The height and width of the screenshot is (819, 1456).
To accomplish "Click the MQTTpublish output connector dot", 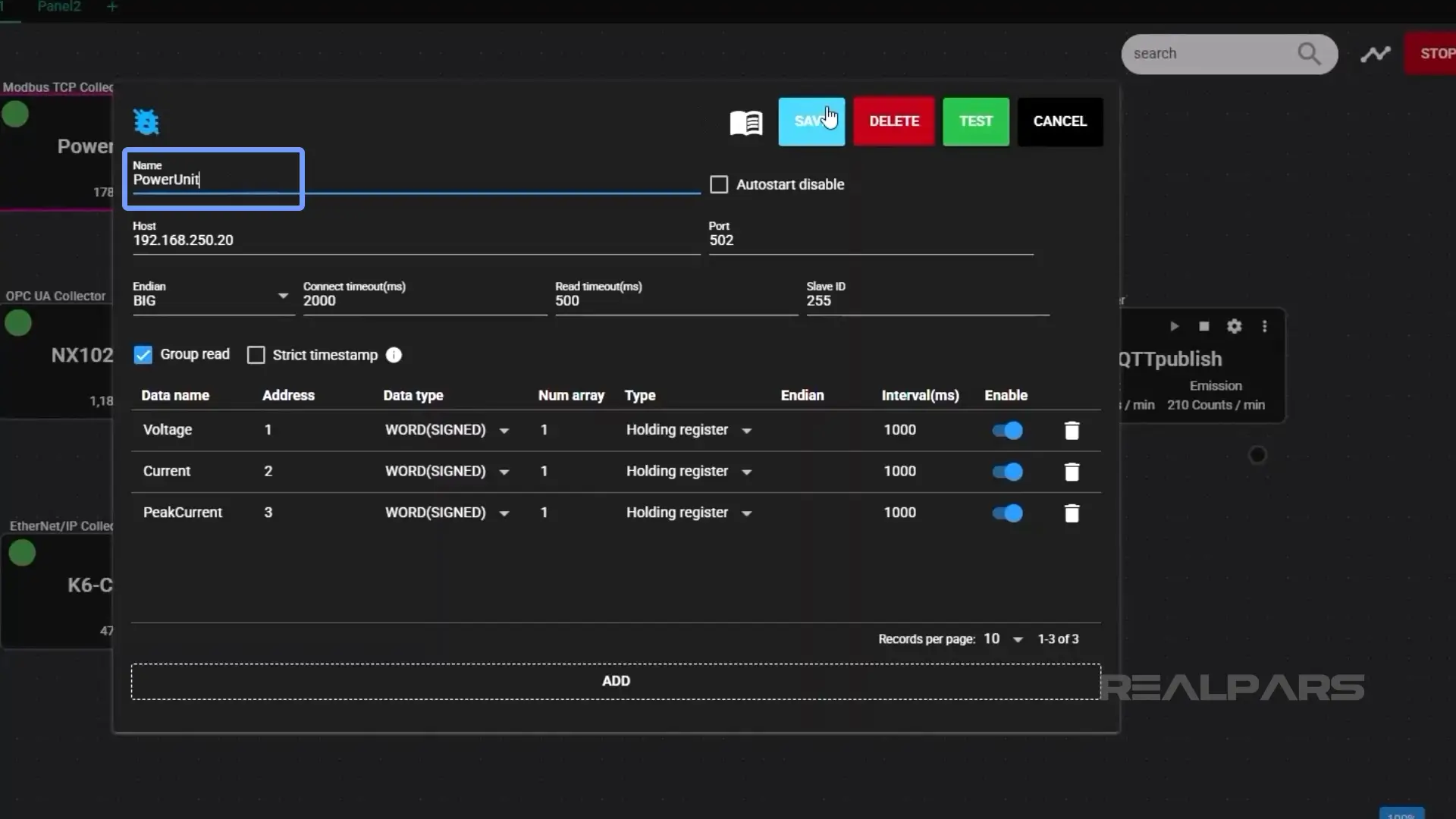I will click(1257, 455).
